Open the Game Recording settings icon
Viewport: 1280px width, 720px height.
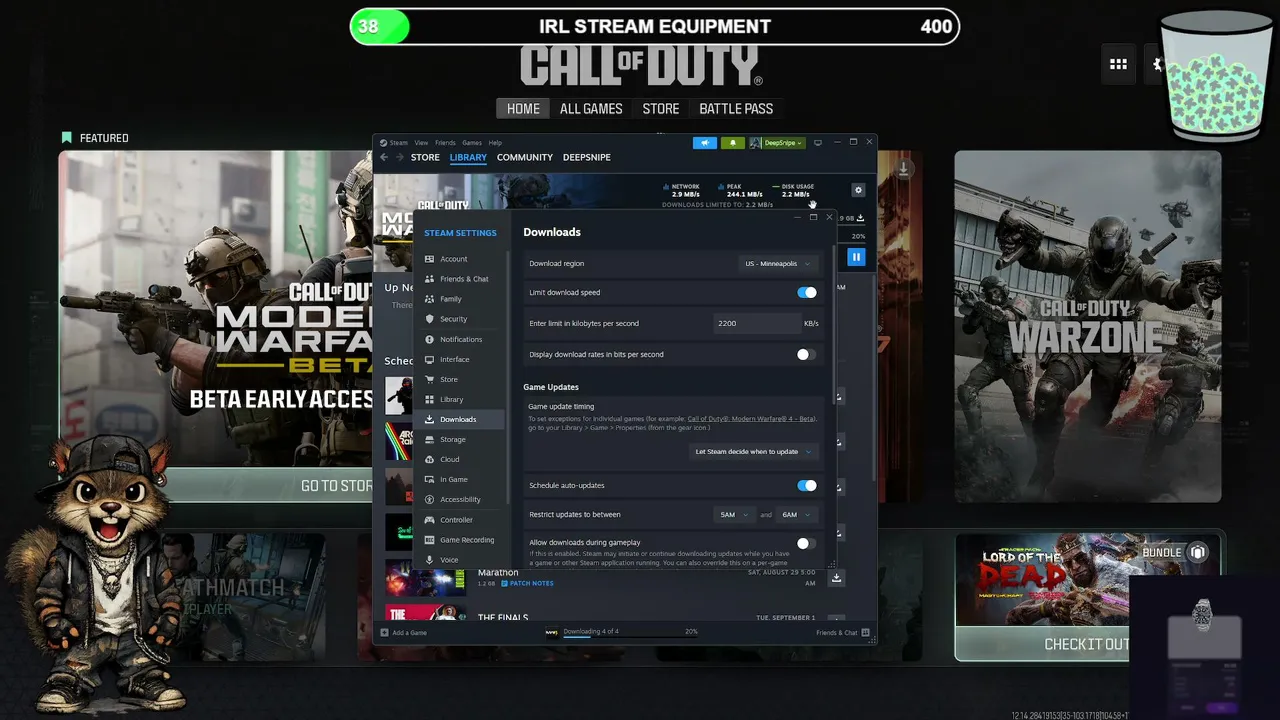coord(430,540)
